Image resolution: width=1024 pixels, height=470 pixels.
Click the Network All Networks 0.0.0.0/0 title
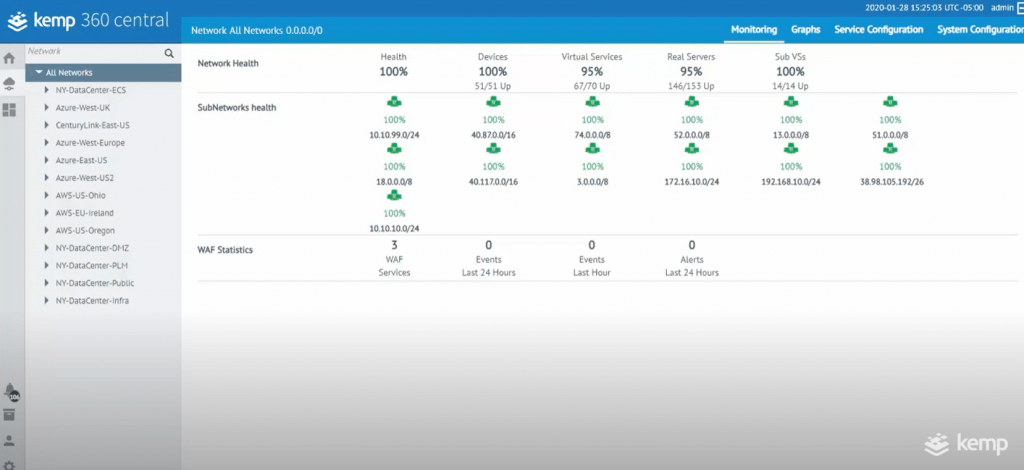click(256, 31)
